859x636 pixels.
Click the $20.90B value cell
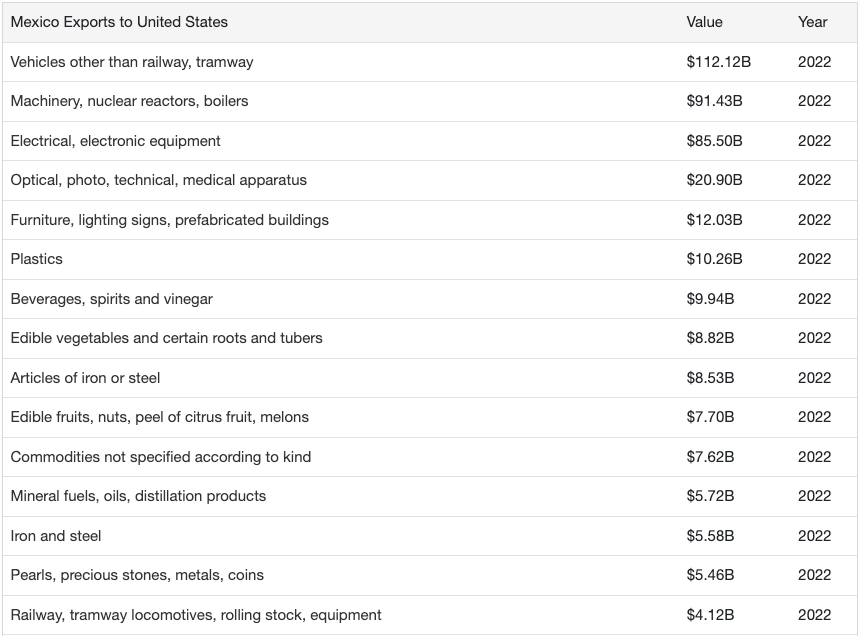(x=714, y=180)
